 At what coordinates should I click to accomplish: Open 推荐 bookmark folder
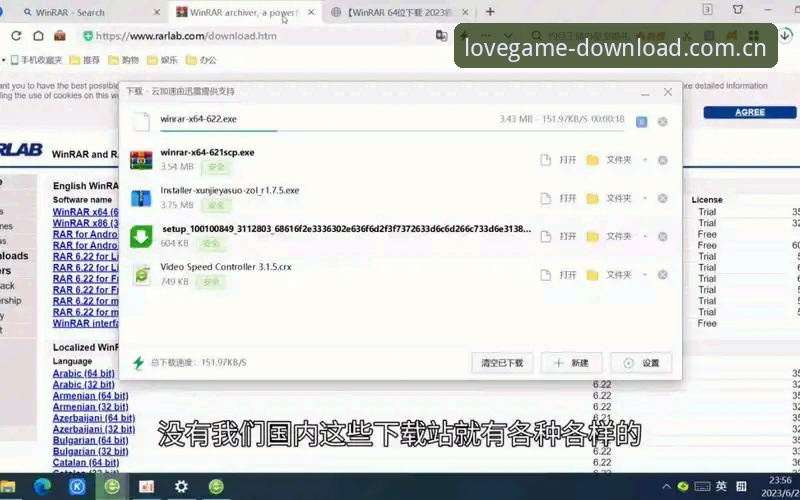[85, 60]
